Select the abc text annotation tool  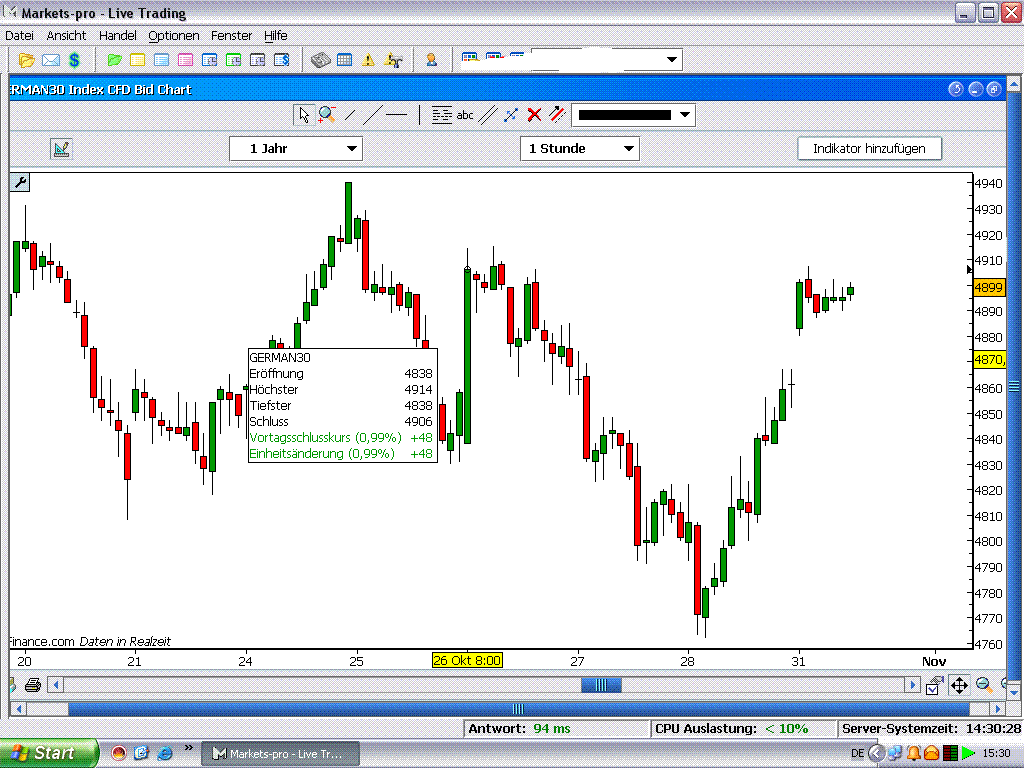[465, 116]
